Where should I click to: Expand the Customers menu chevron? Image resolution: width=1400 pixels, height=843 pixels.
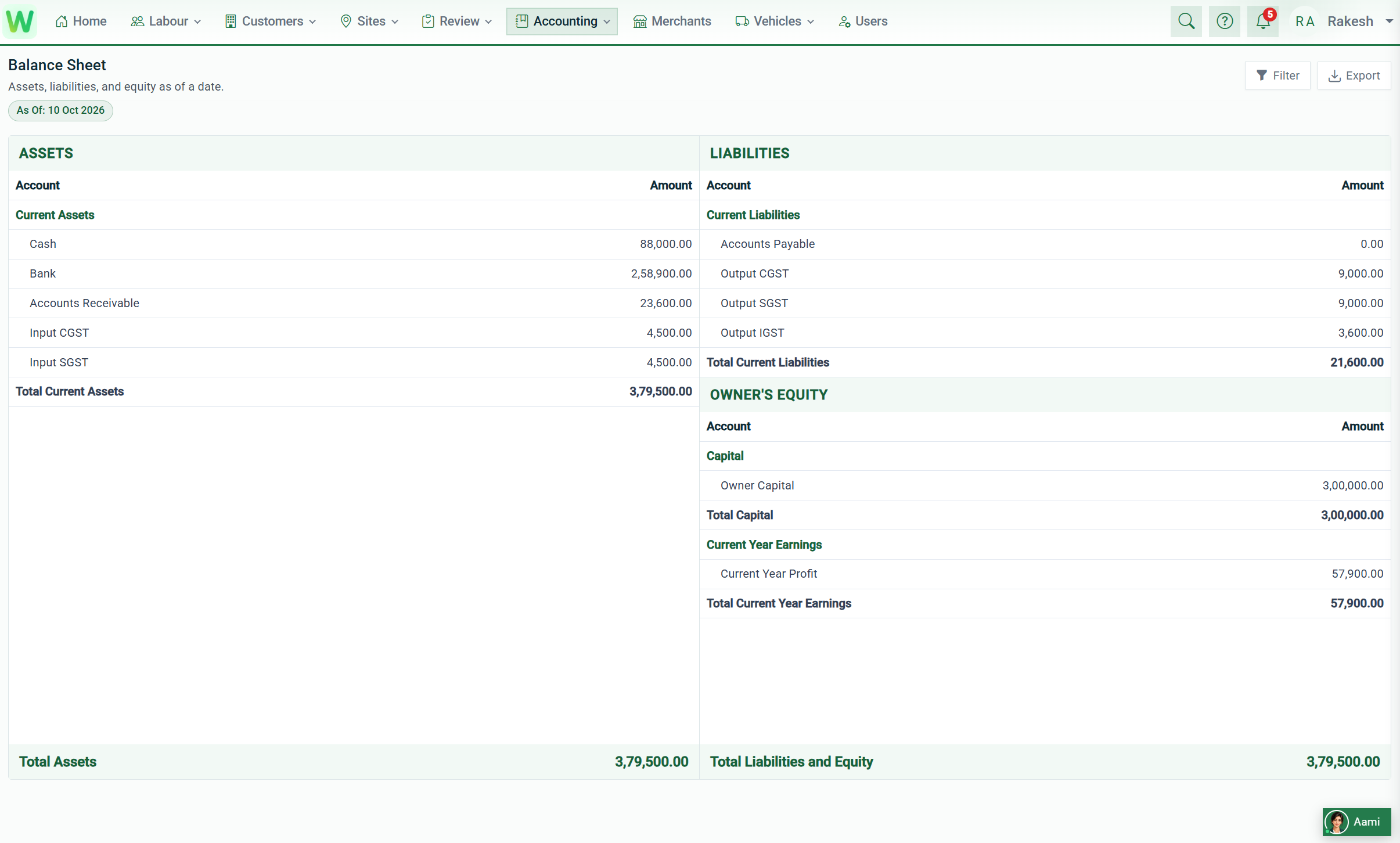click(x=312, y=22)
